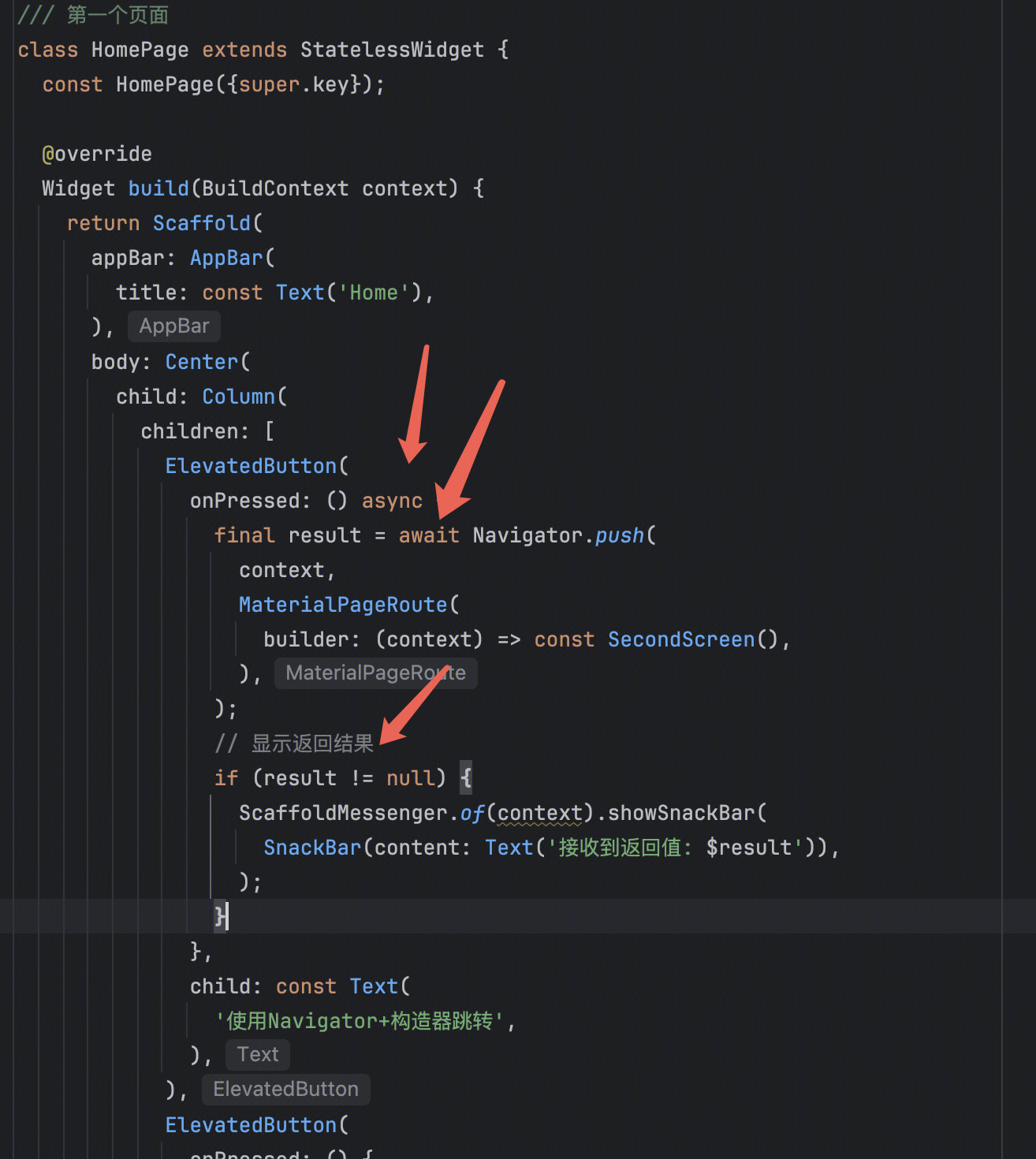Image resolution: width=1036 pixels, height=1159 pixels.
Task: Click the MaterialPageRoute inlay hint label
Action: (375, 673)
